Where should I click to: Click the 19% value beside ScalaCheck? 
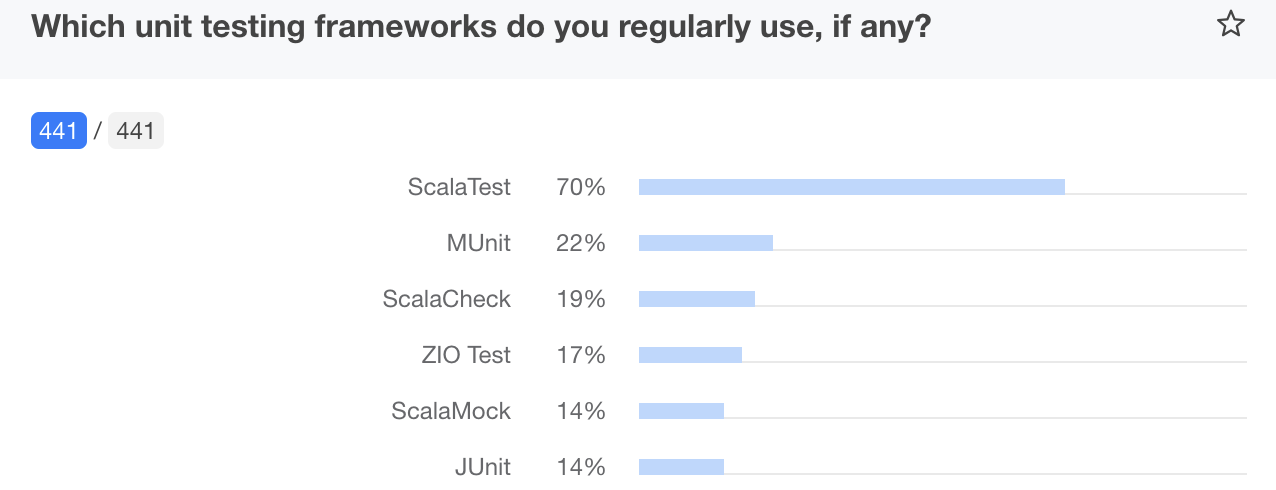coord(581,299)
